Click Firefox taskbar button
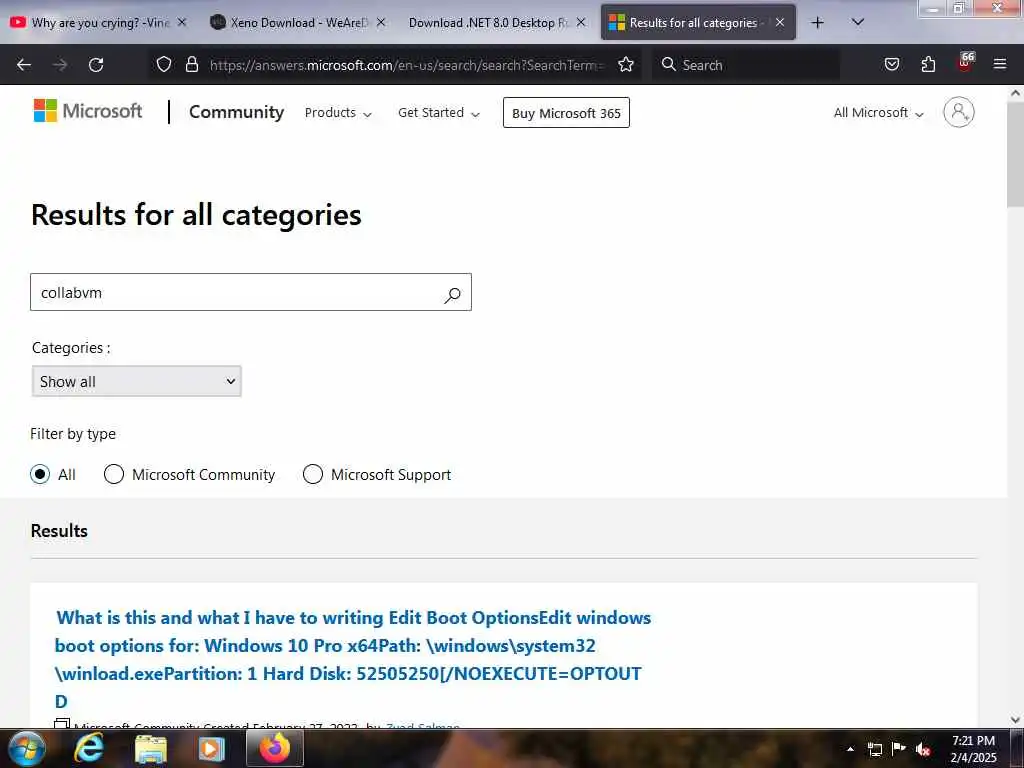The width and height of the screenshot is (1024, 768). click(x=275, y=748)
